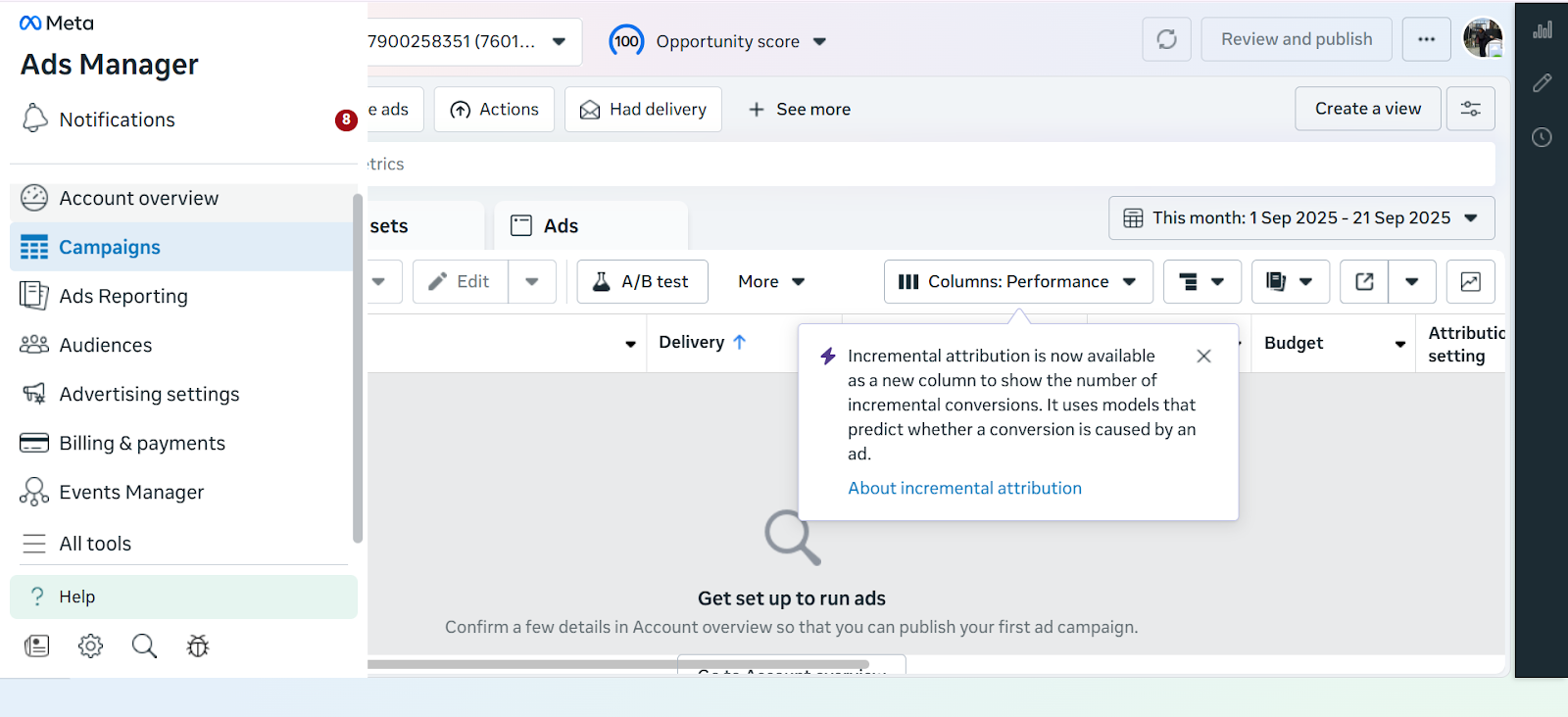Expand the Opportunity score dropdown
Image resolution: width=1568 pixels, height=717 pixels.
(820, 41)
